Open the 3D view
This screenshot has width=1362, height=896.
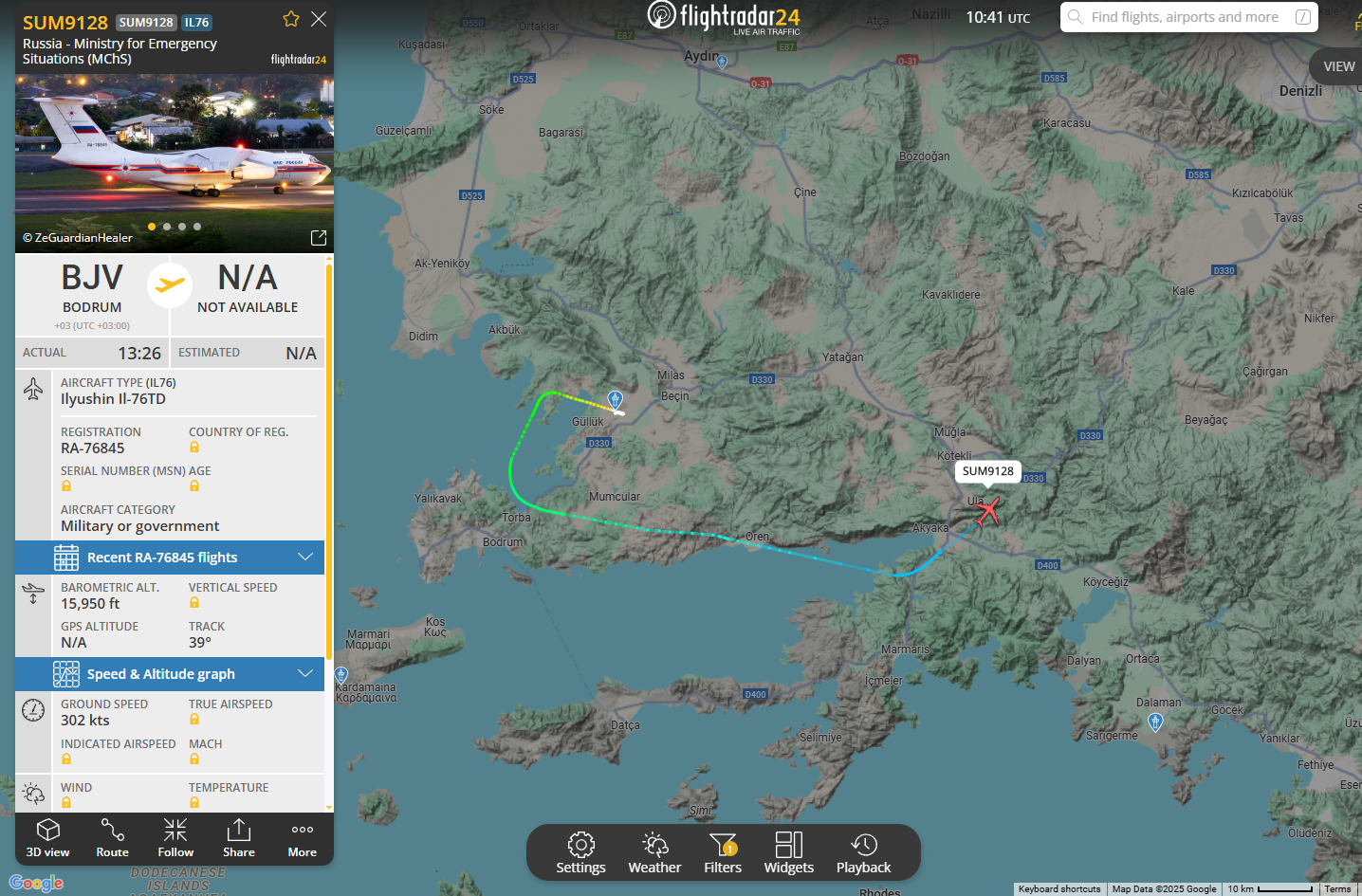click(x=47, y=838)
